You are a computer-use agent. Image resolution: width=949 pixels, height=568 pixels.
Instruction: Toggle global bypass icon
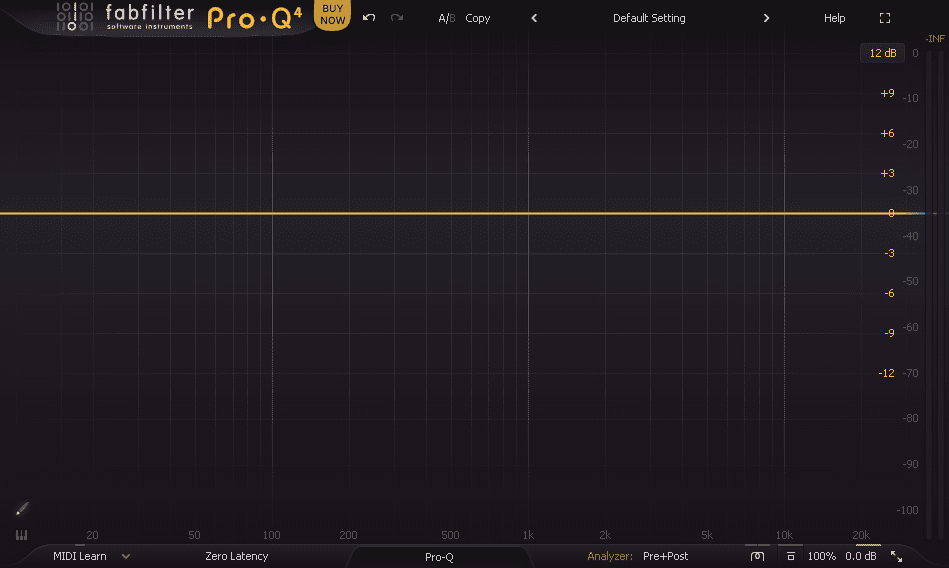tap(790, 556)
